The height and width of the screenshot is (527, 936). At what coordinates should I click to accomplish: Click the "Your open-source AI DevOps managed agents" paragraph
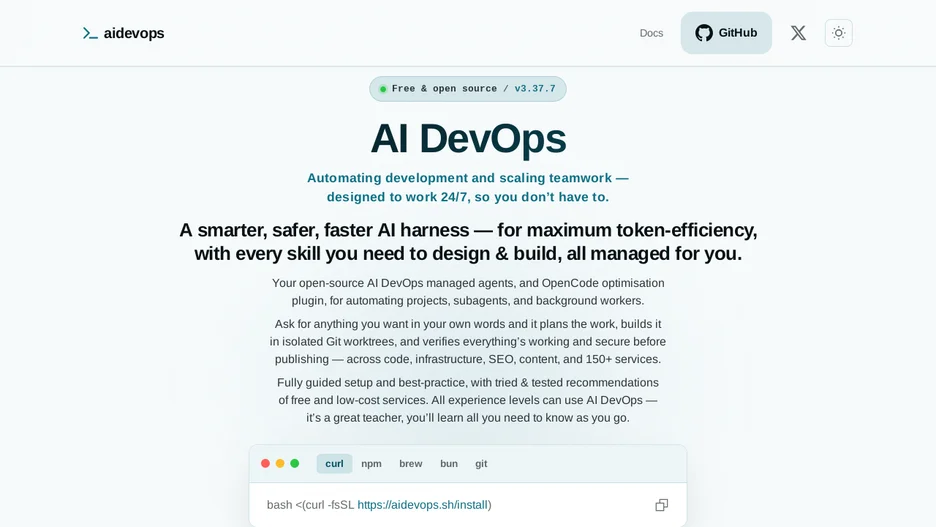point(468,292)
